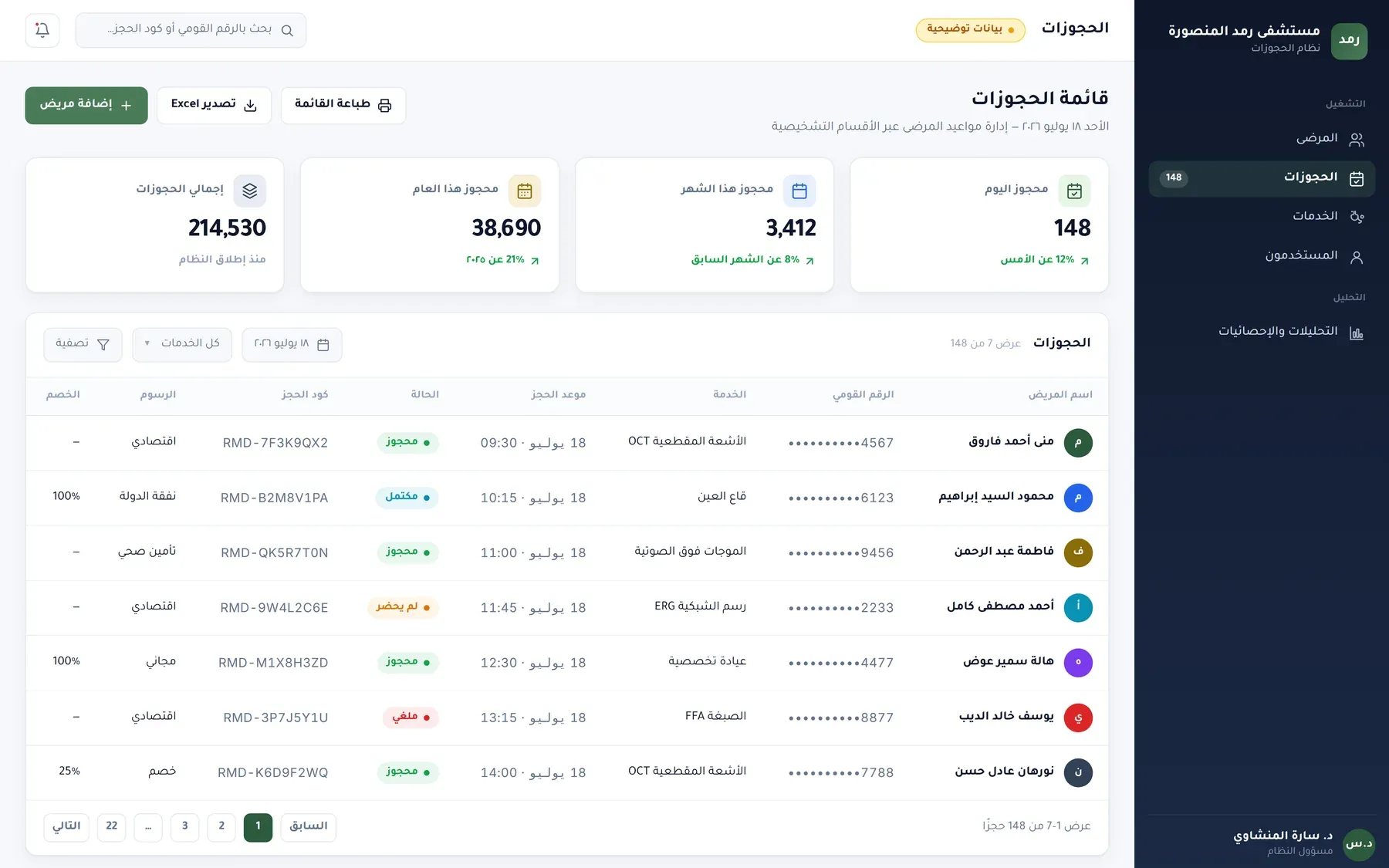Image resolution: width=1389 pixels, height=868 pixels.
Task: Open الحجوزات in the sidebar
Action: click(1262, 178)
